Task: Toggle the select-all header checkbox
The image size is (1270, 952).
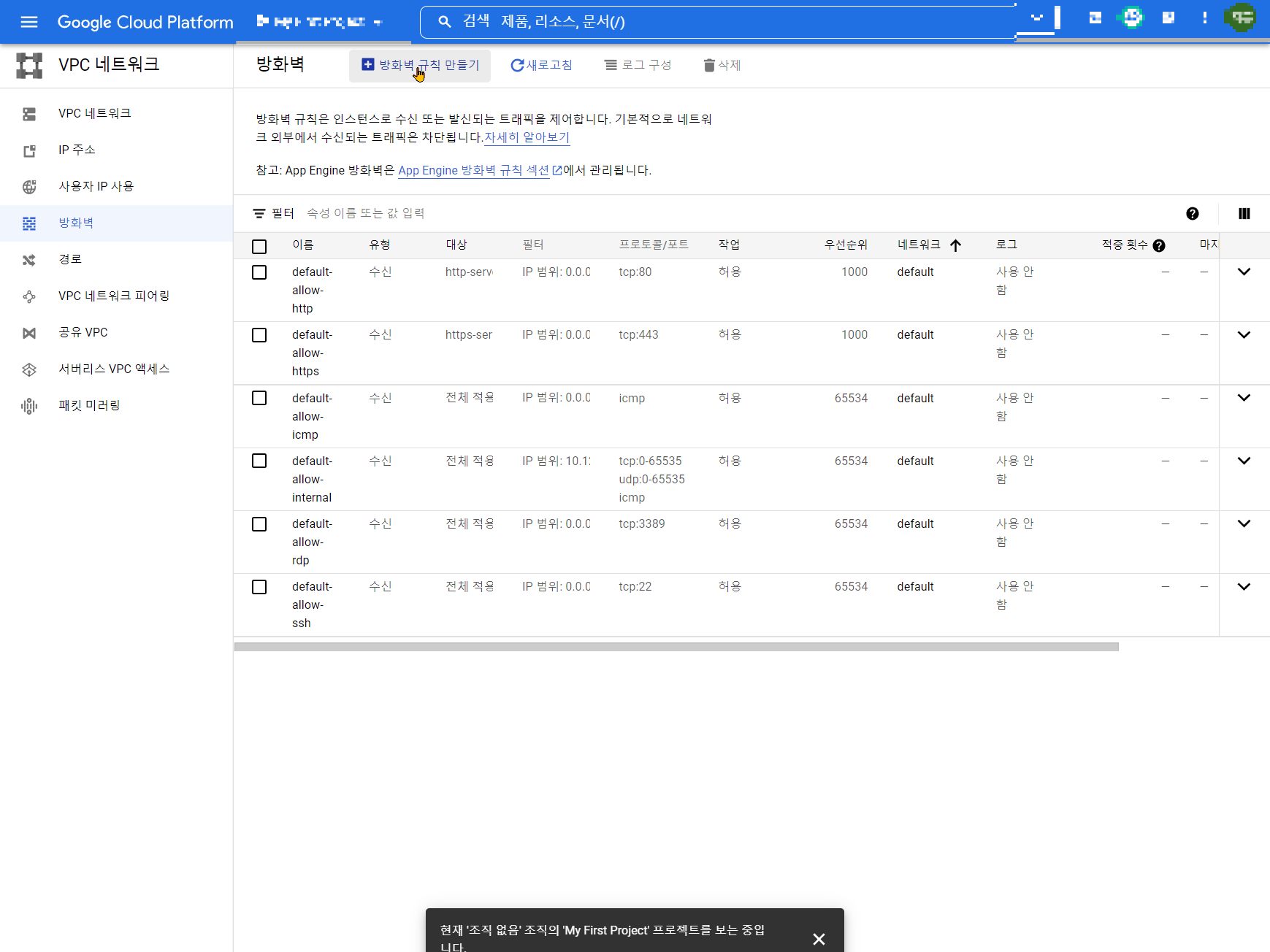Action: [x=259, y=247]
